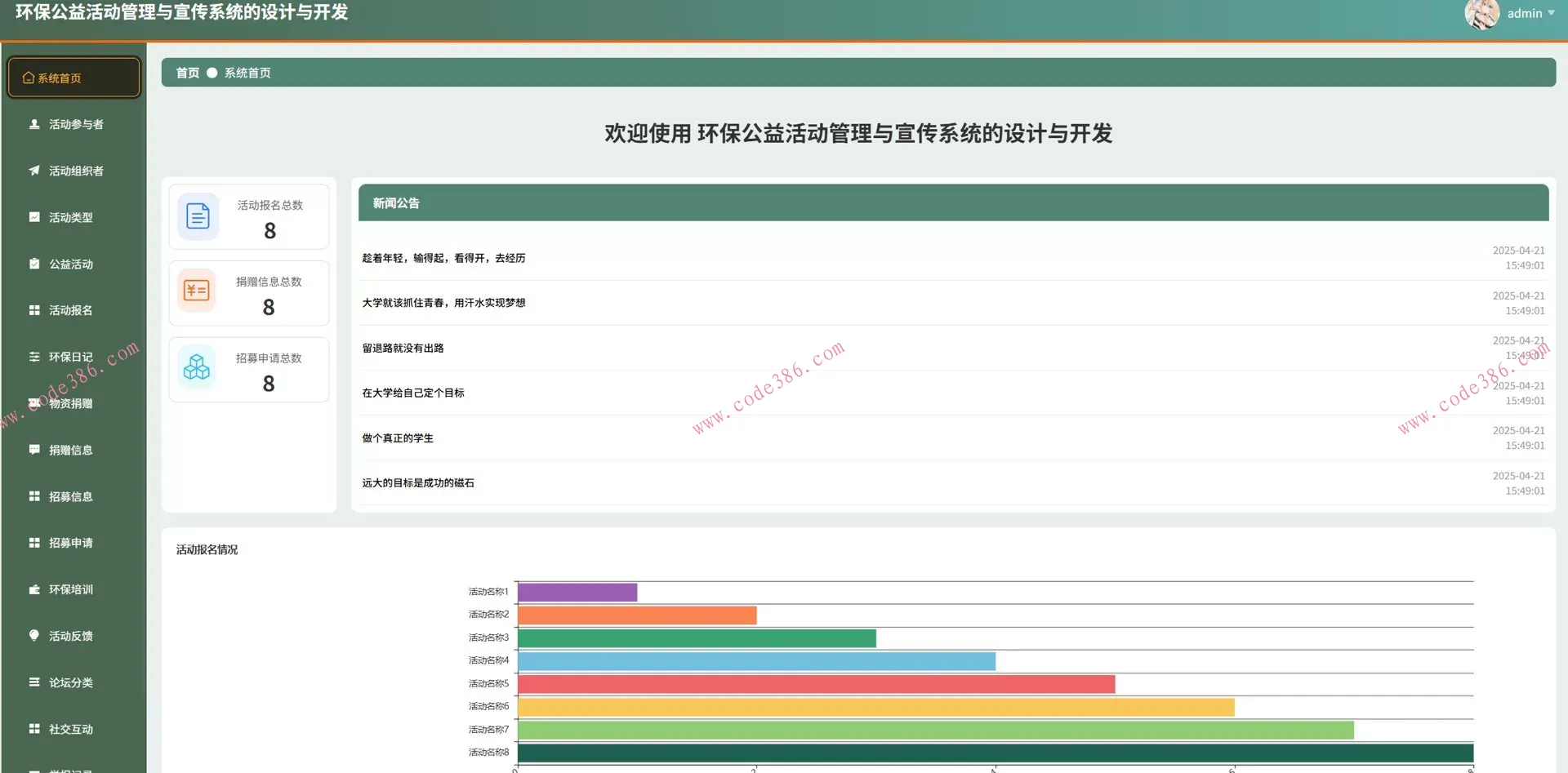Click the lightbulb icon beside 活动反馈
1568x773 pixels.
pos(34,635)
